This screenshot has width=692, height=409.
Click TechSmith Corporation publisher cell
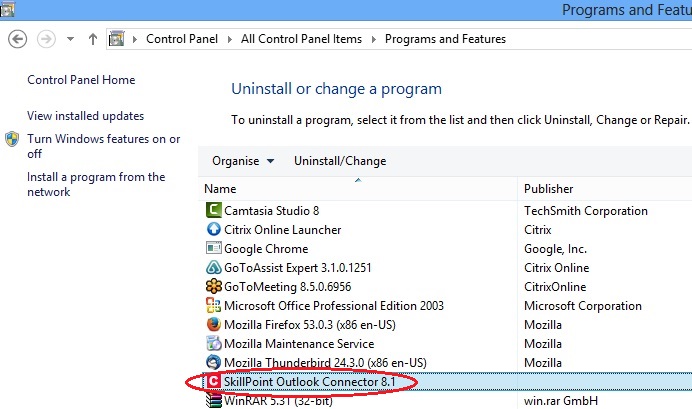tap(586, 211)
